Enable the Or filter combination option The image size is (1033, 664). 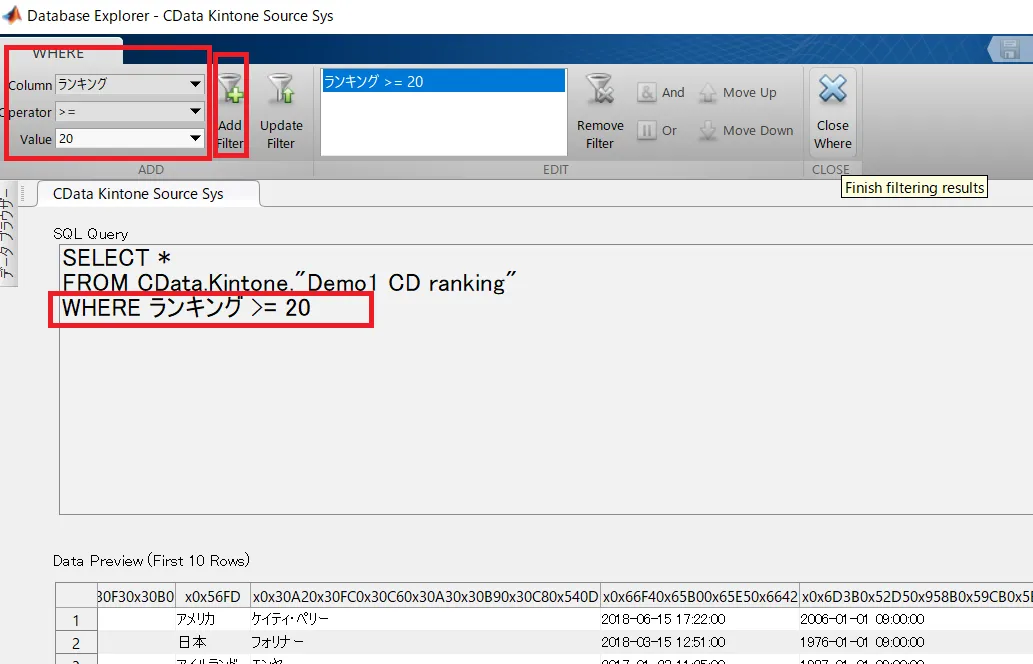pyautogui.click(x=648, y=130)
